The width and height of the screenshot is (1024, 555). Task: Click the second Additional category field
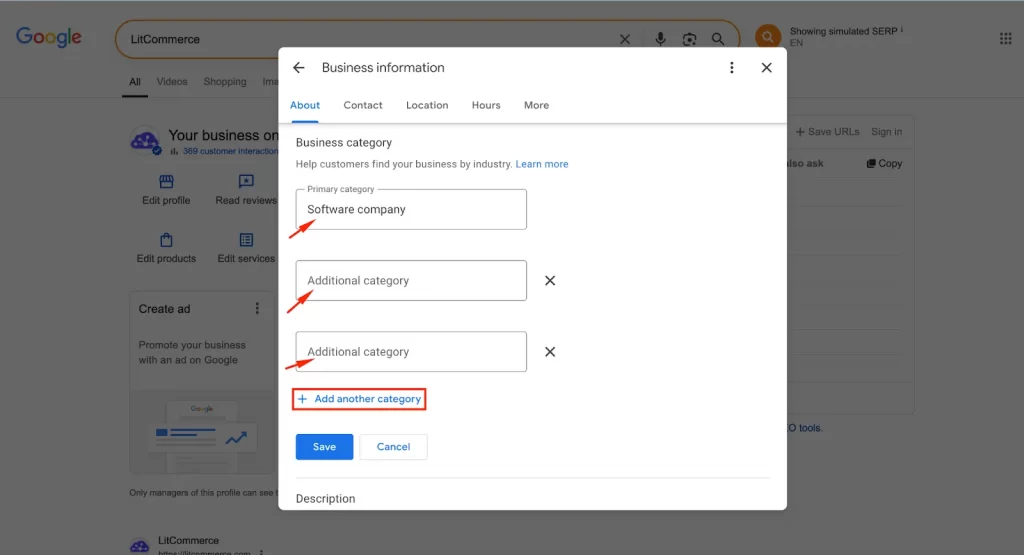(x=411, y=352)
